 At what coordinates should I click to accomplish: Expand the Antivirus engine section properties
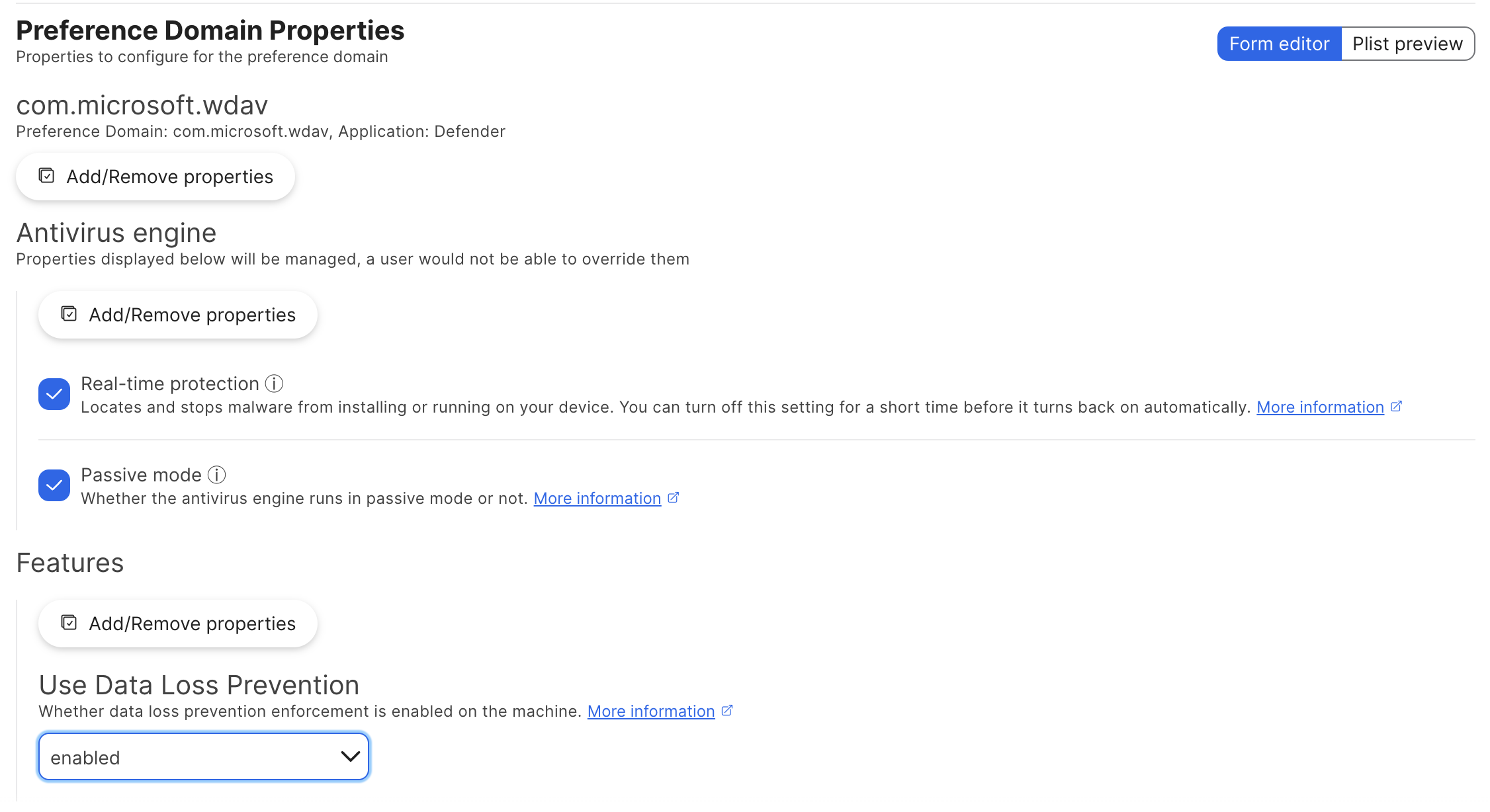point(179,314)
